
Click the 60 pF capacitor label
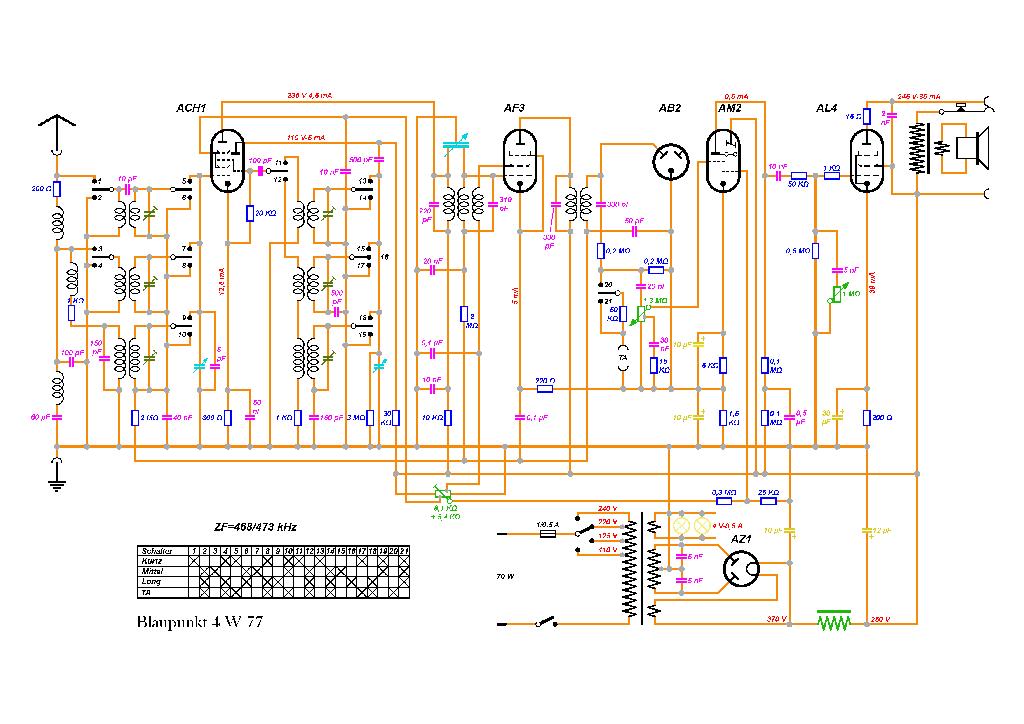coord(40,417)
